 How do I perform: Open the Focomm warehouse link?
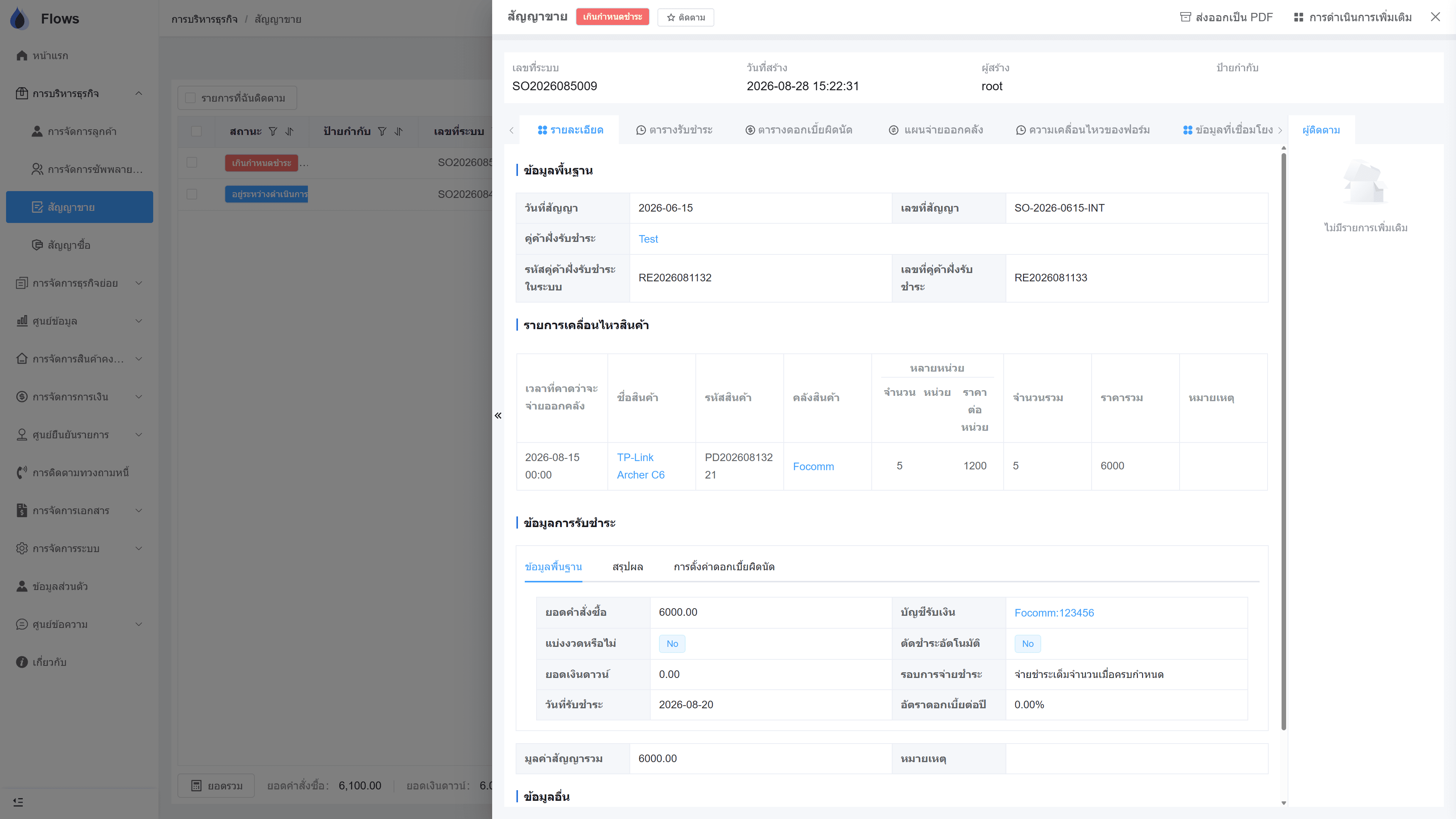click(x=813, y=466)
